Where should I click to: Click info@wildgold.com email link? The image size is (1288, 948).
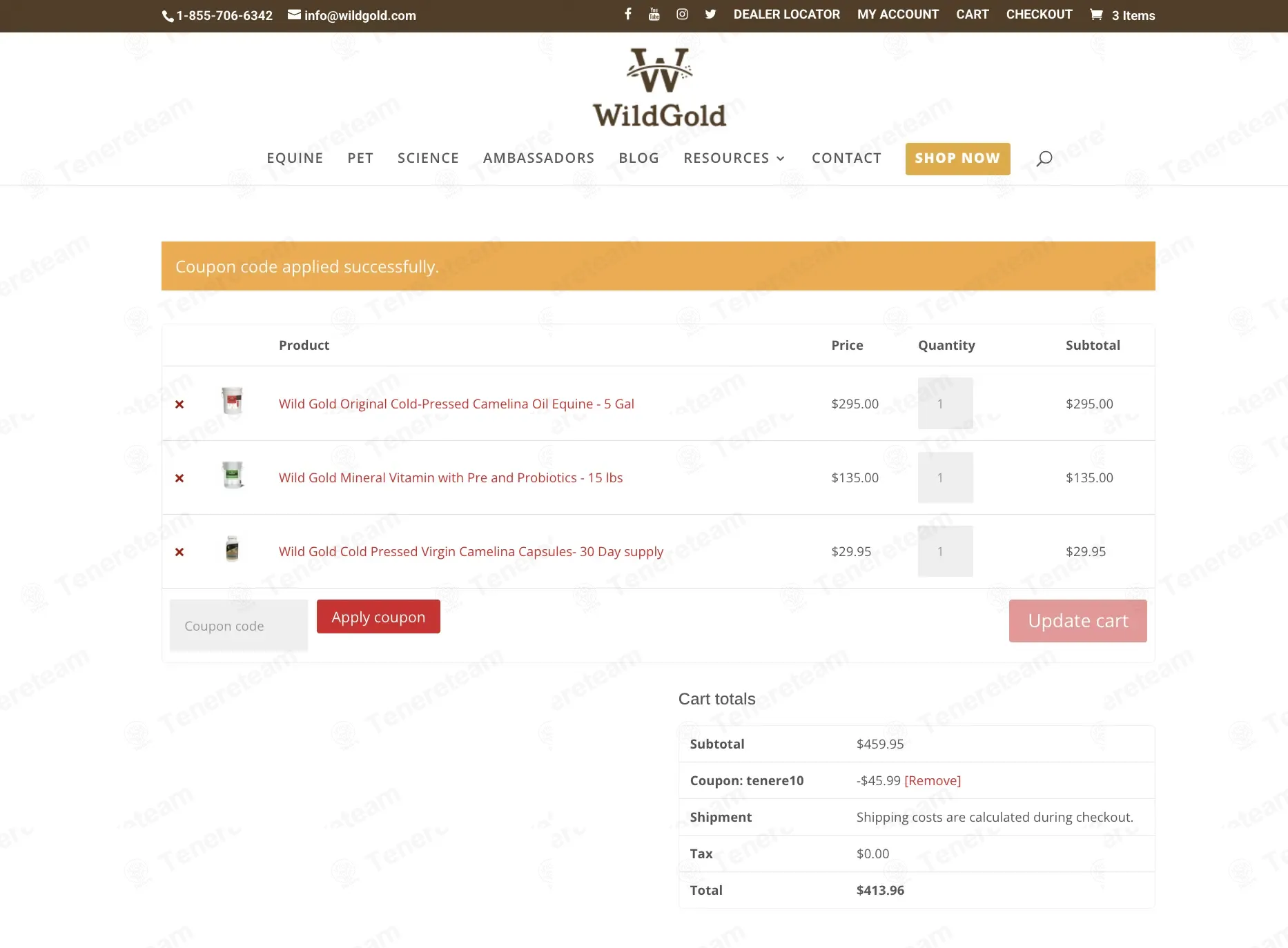click(x=352, y=15)
